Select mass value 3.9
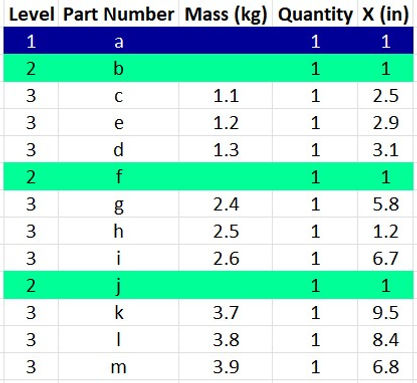417x383 pixels. pyautogui.click(x=226, y=366)
